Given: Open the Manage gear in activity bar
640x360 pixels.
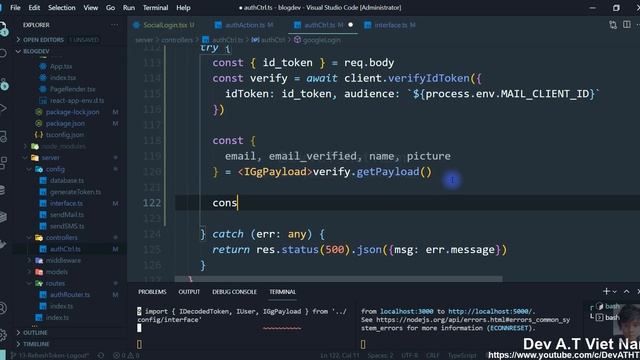Looking at the screenshot, I should 3,335.
